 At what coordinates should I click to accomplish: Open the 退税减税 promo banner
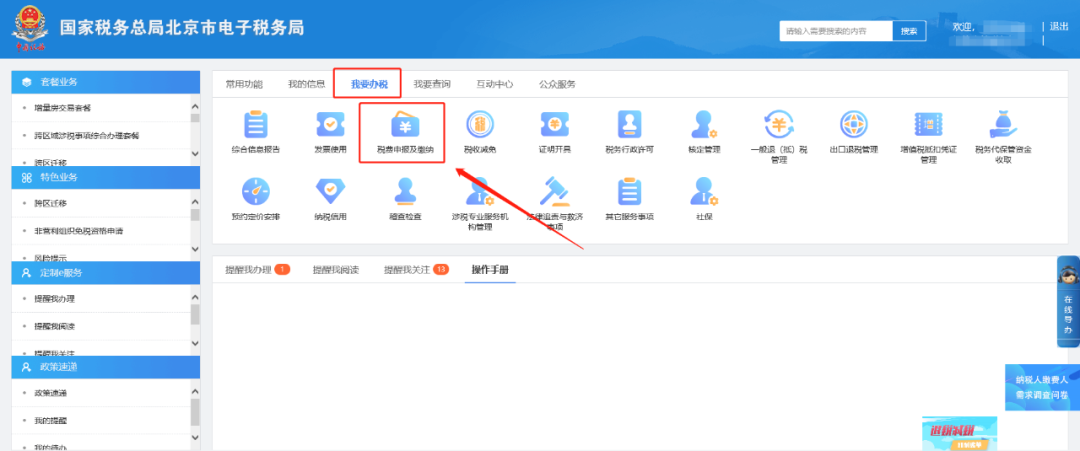click(x=959, y=433)
